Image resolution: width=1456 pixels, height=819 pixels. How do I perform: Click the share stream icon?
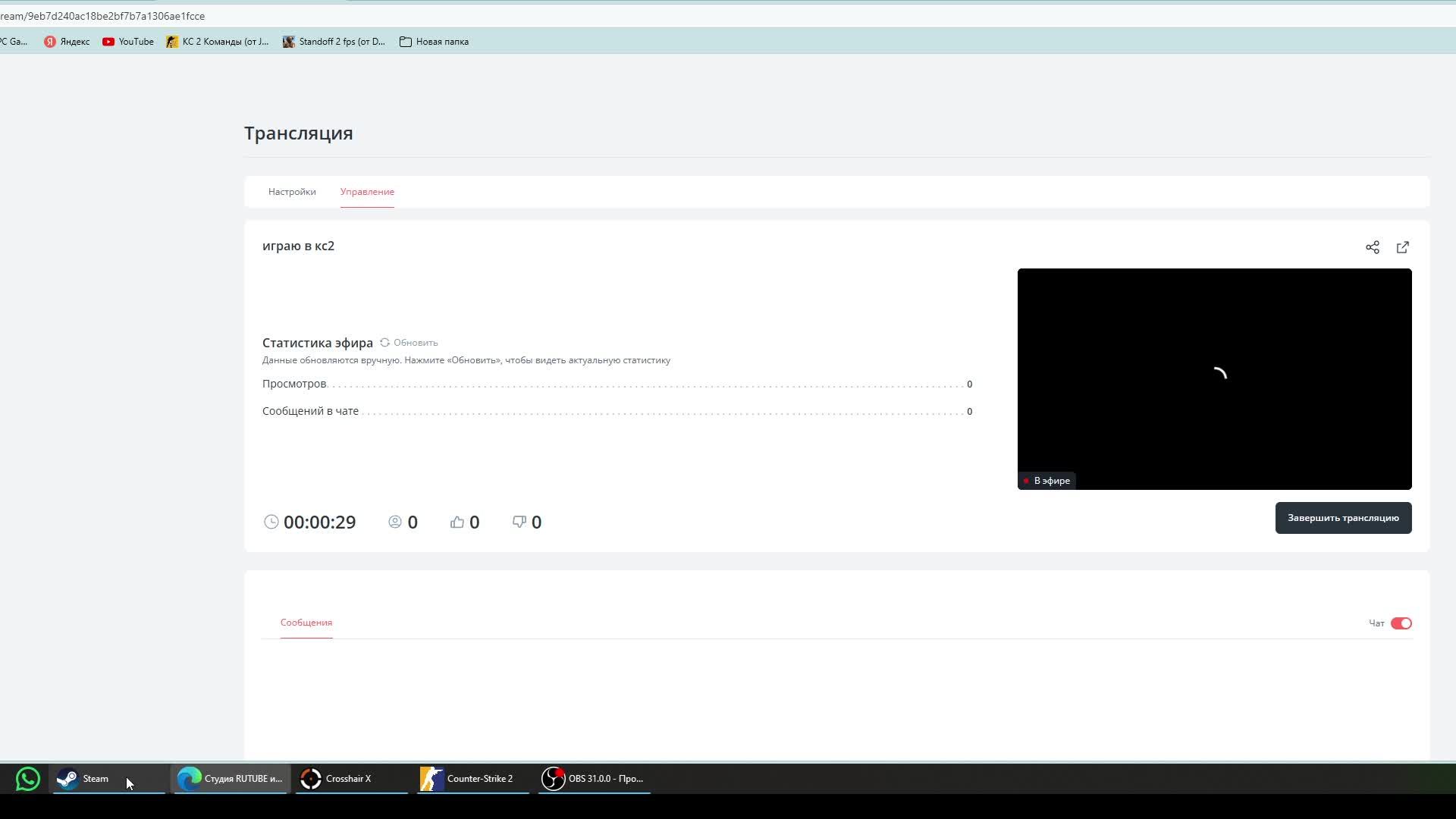click(x=1372, y=247)
